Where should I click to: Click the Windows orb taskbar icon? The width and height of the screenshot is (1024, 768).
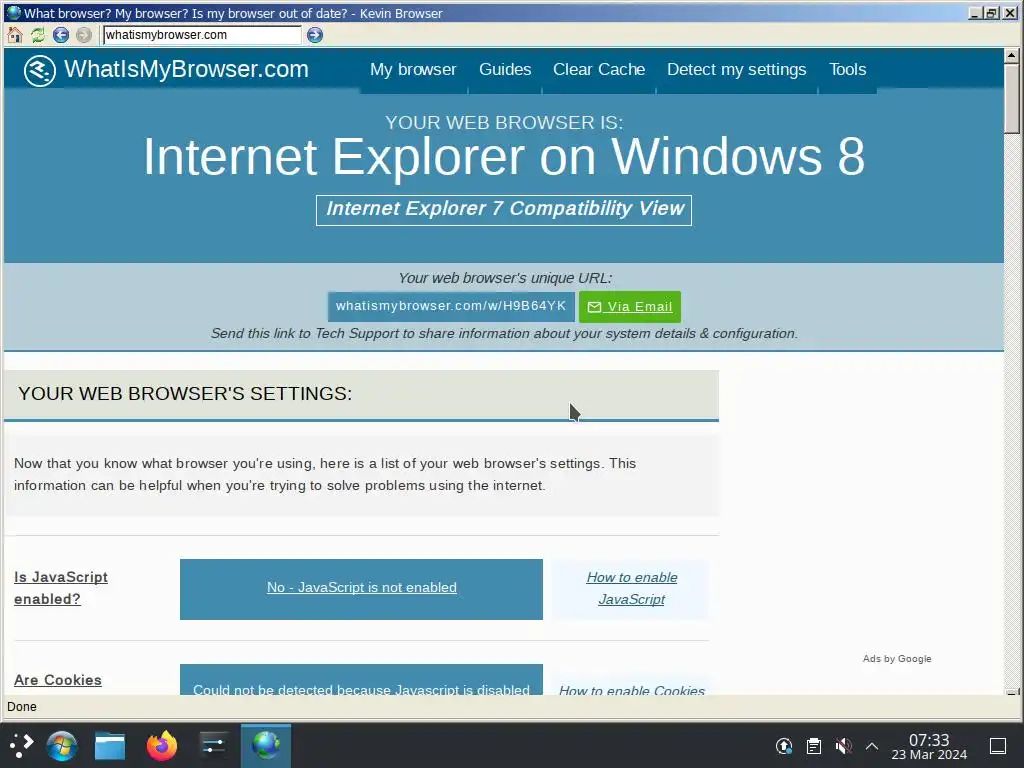(x=62, y=745)
